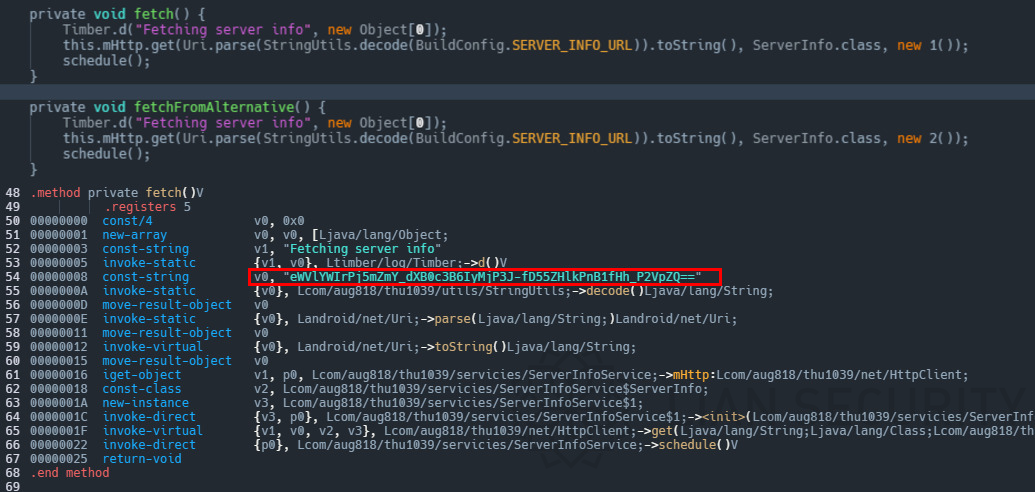
Task: Click the 'const/4' opcode
Action: [x=127, y=221]
